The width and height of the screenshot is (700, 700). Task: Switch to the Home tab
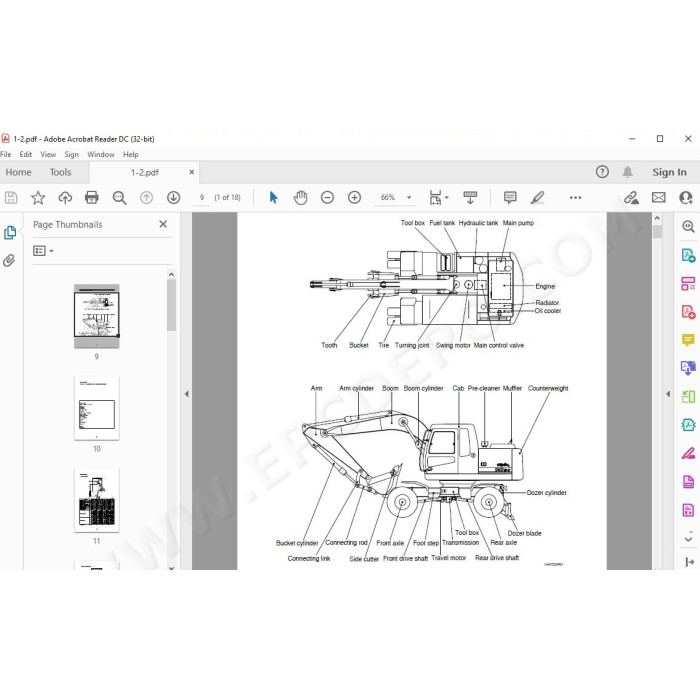coord(18,172)
